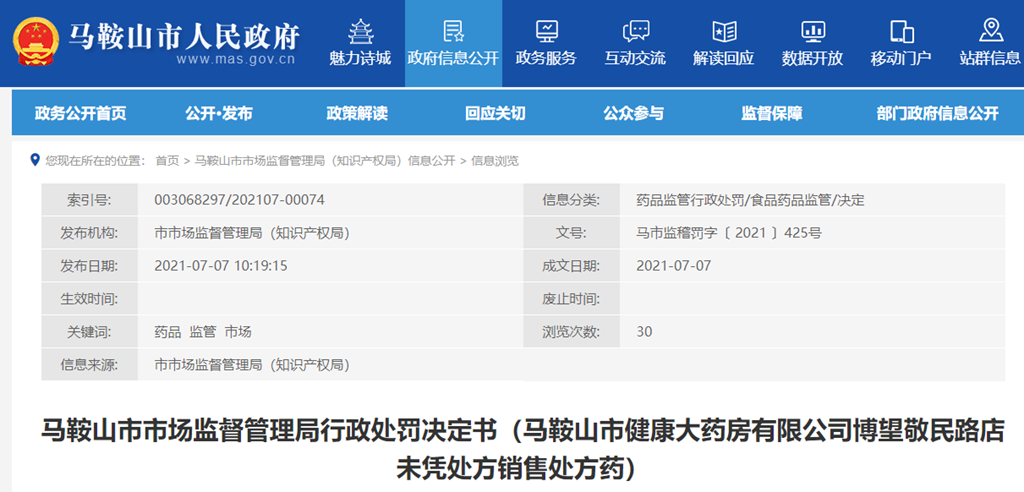The image size is (1024, 492).
Task: Click the 发布机构 label cell
Action: coord(89,233)
